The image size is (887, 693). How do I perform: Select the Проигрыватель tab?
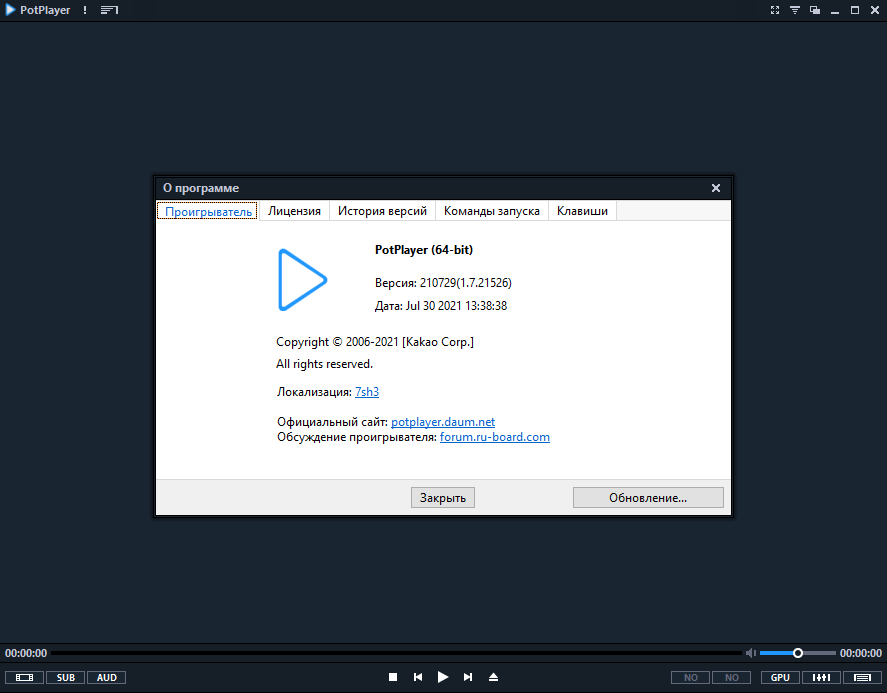click(208, 211)
